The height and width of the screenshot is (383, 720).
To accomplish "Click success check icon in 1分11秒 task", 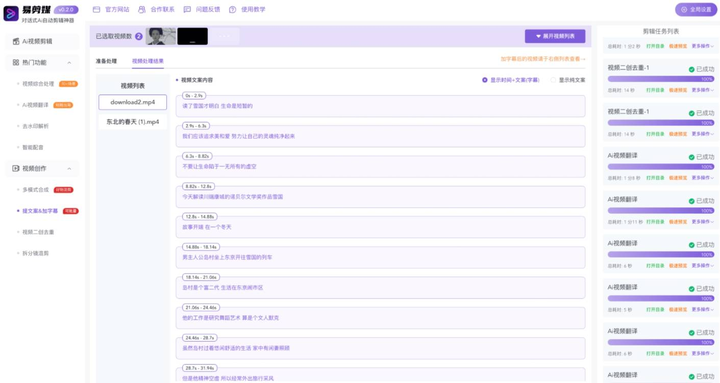I will click(x=692, y=201).
